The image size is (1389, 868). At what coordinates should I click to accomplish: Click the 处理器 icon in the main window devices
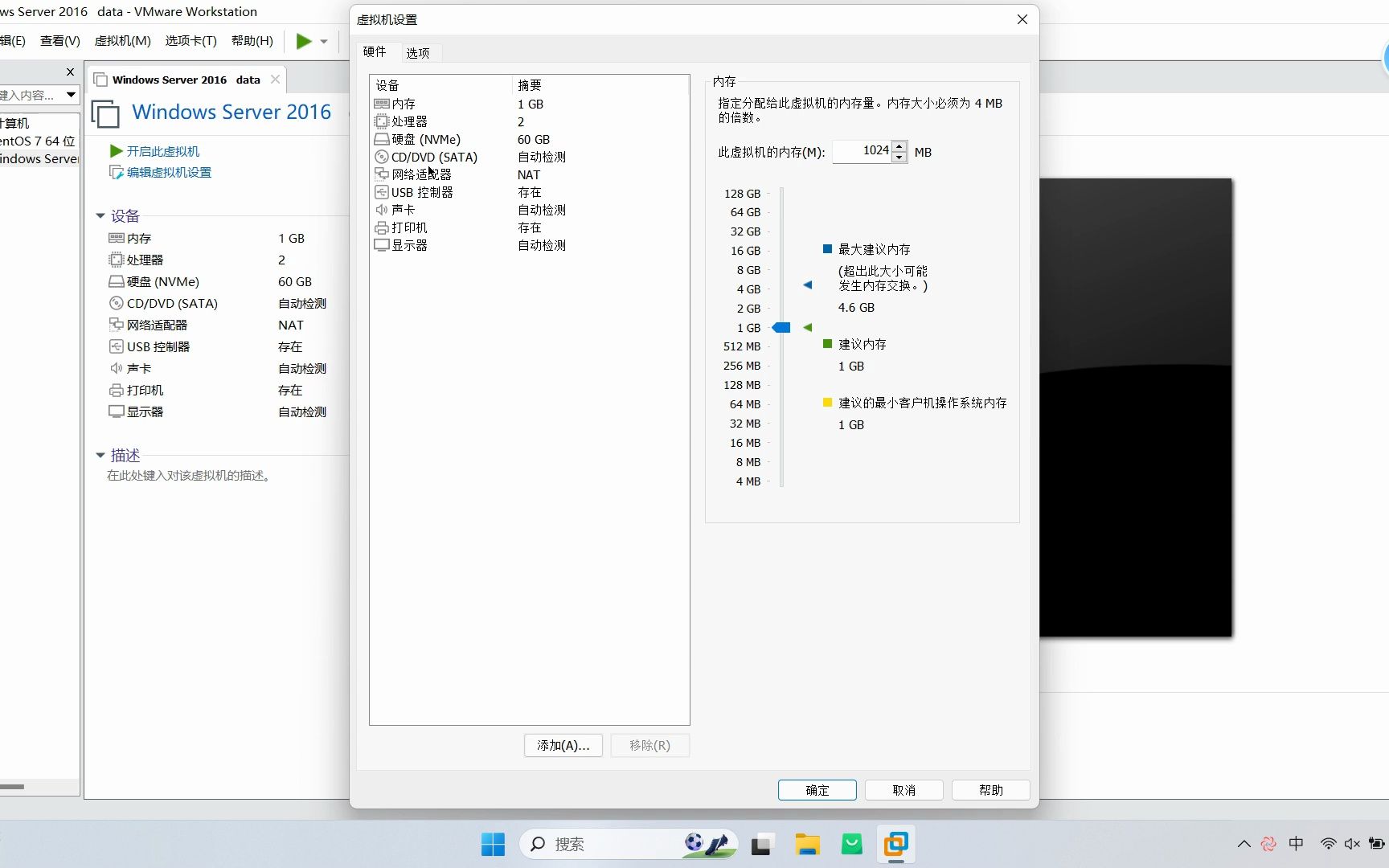click(x=117, y=260)
